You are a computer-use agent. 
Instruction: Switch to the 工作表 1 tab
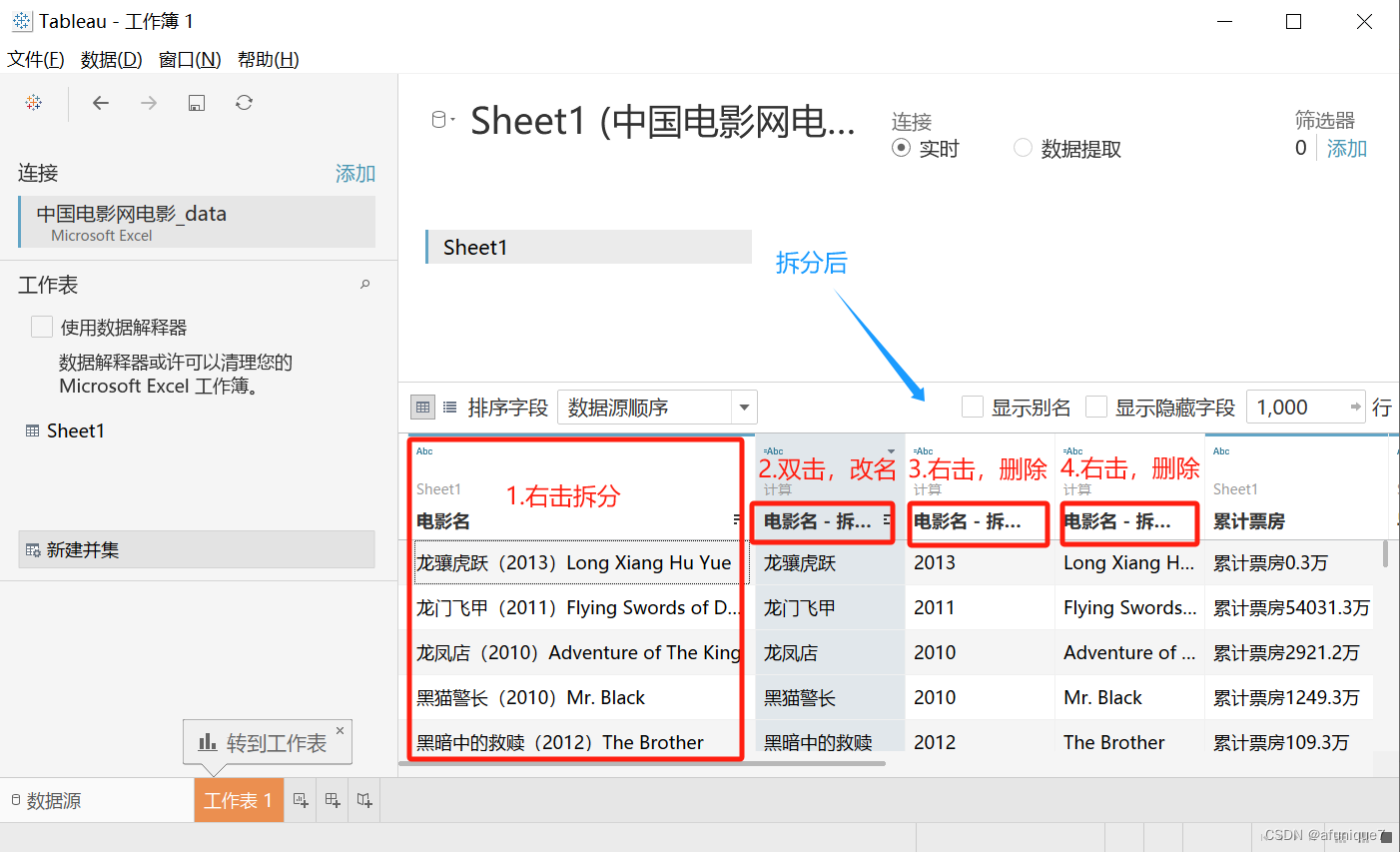[x=239, y=800]
